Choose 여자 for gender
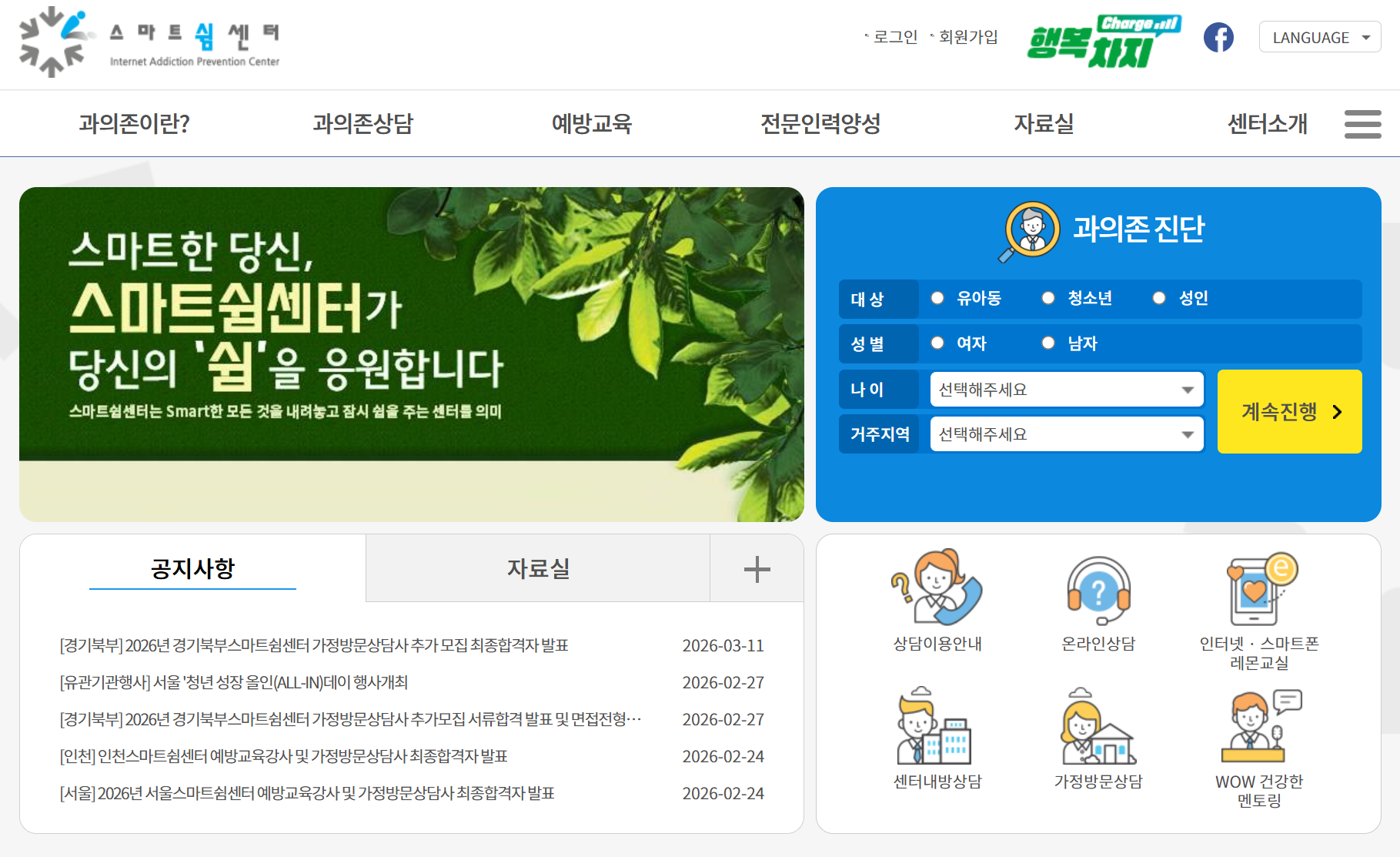 [x=937, y=343]
